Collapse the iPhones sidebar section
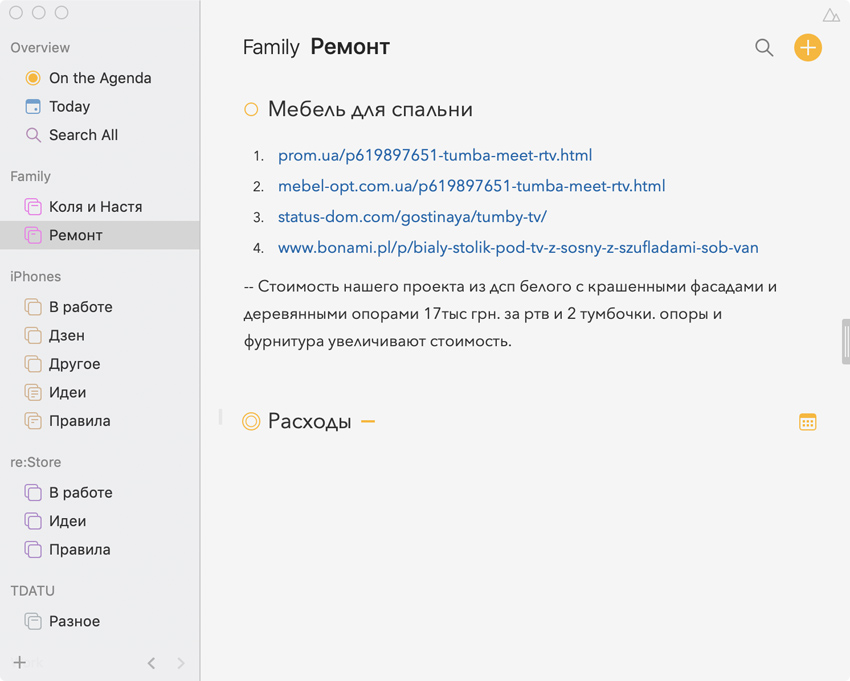The image size is (850, 681). [x=35, y=276]
